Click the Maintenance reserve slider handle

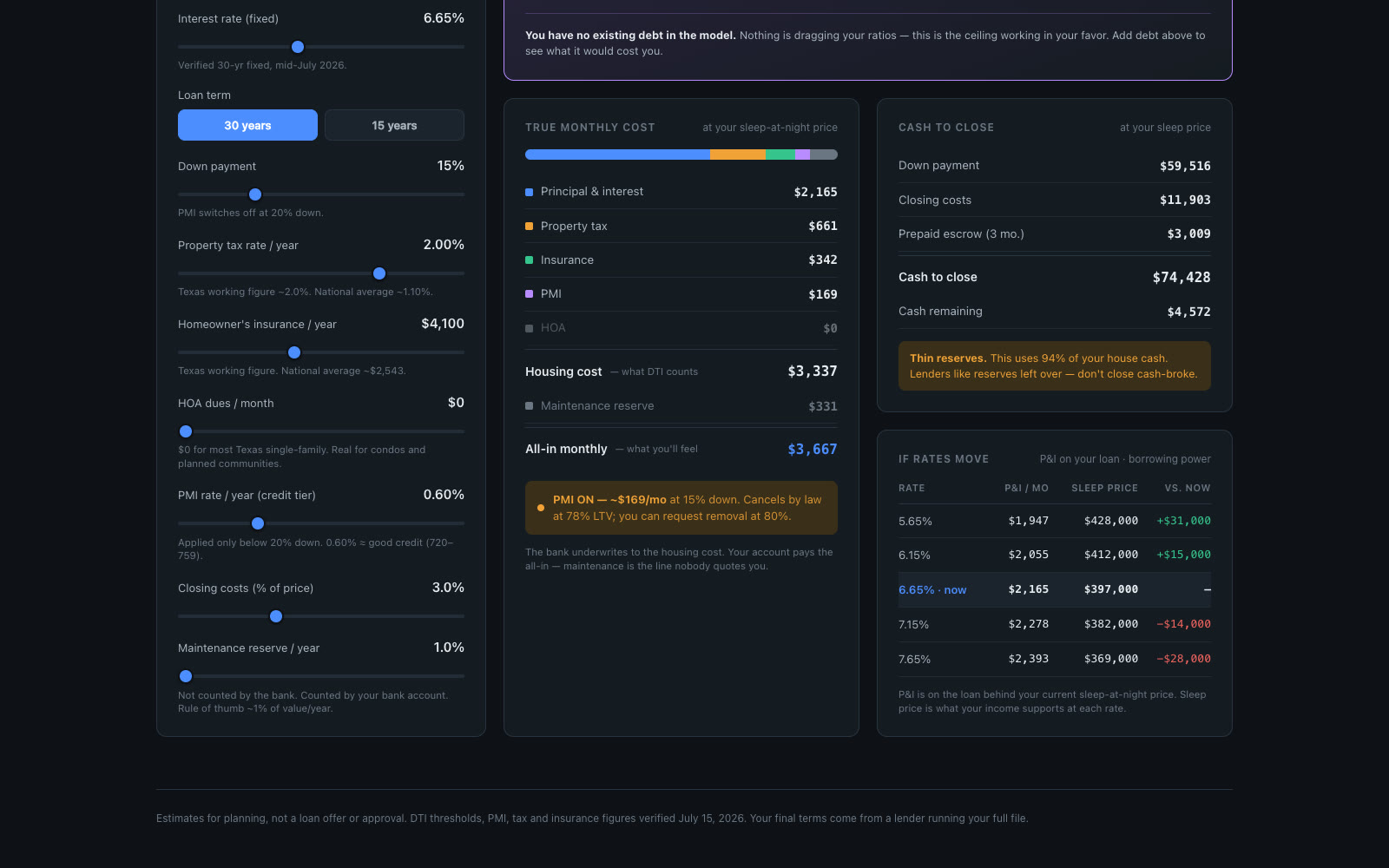pyautogui.click(x=186, y=676)
